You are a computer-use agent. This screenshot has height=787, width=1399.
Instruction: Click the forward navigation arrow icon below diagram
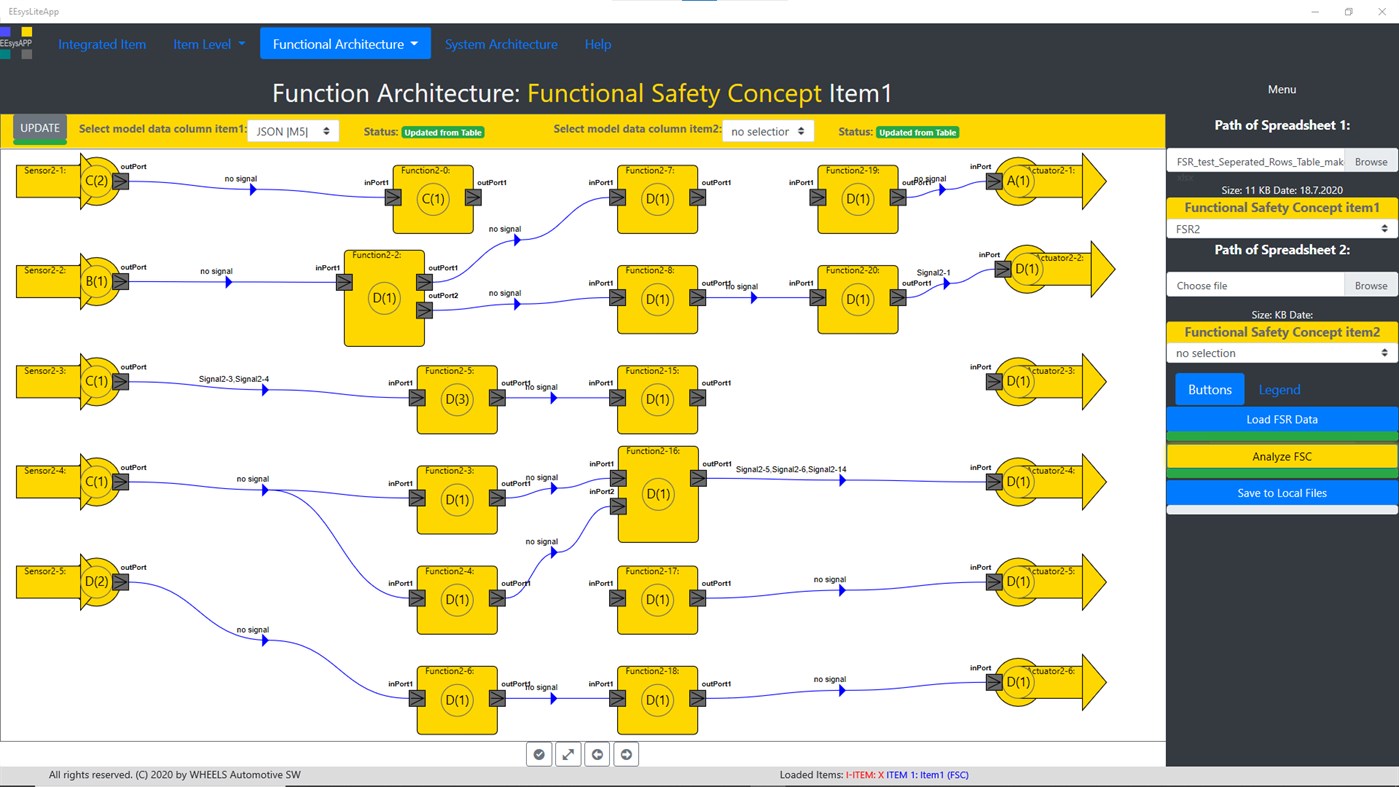click(x=626, y=754)
